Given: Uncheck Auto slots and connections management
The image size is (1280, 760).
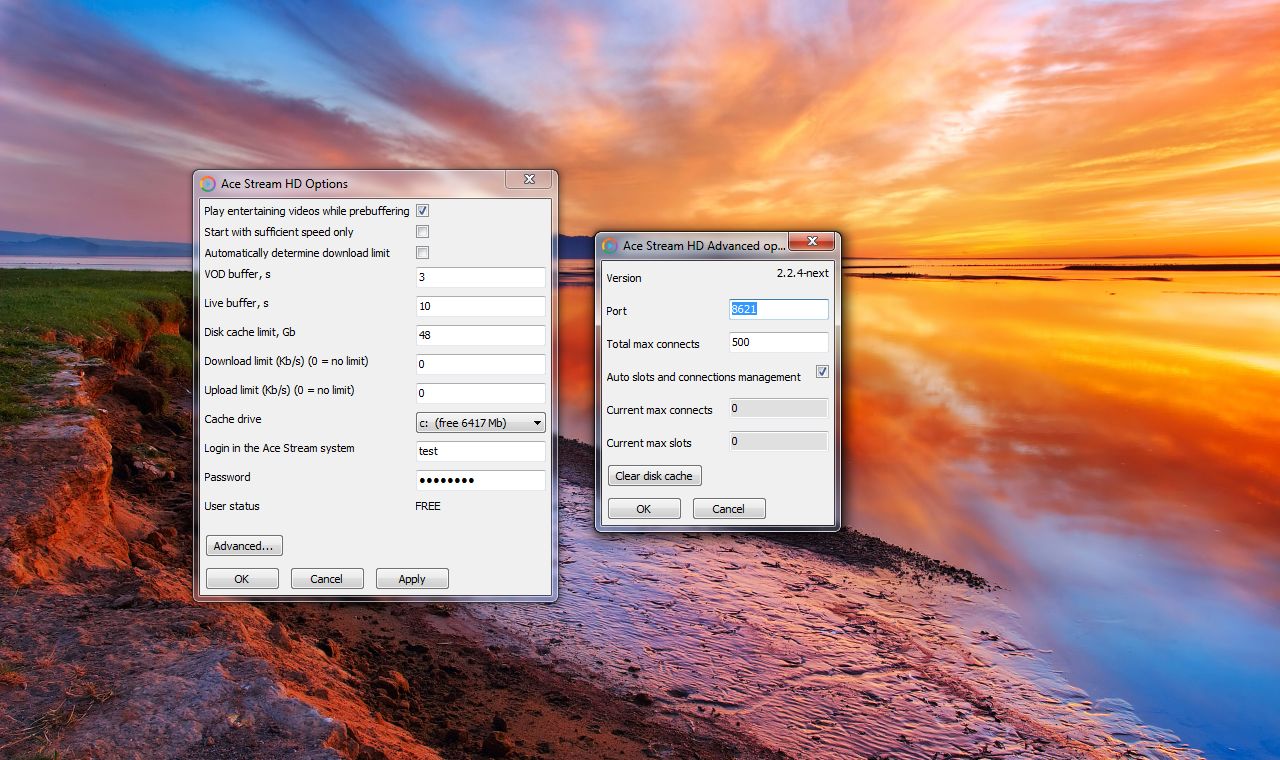Looking at the screenshot, I should pos(822,372).
